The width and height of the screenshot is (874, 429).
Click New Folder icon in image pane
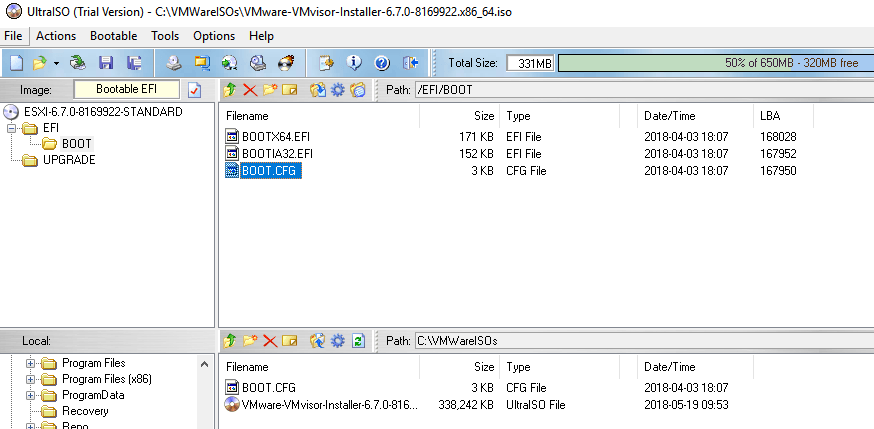pos(270,90)
